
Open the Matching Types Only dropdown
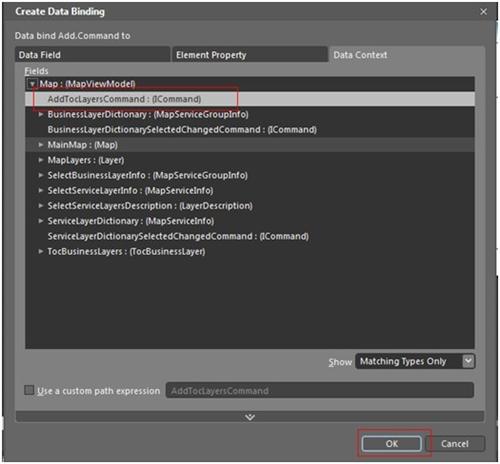pyautogui.click(x=415, y=361)
